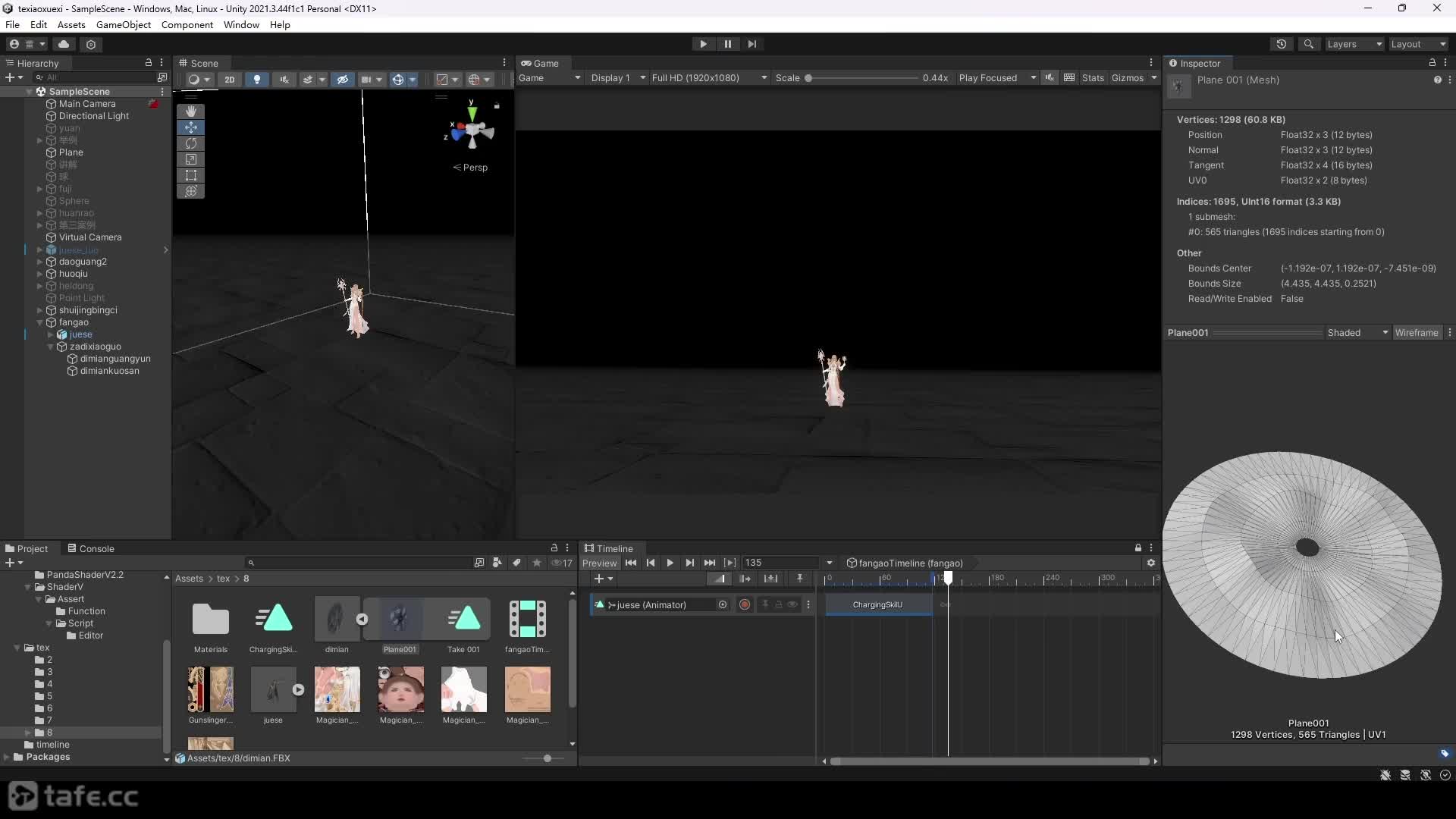Open the Component menu
The image size is (1456, 819).
pos(187,24)
